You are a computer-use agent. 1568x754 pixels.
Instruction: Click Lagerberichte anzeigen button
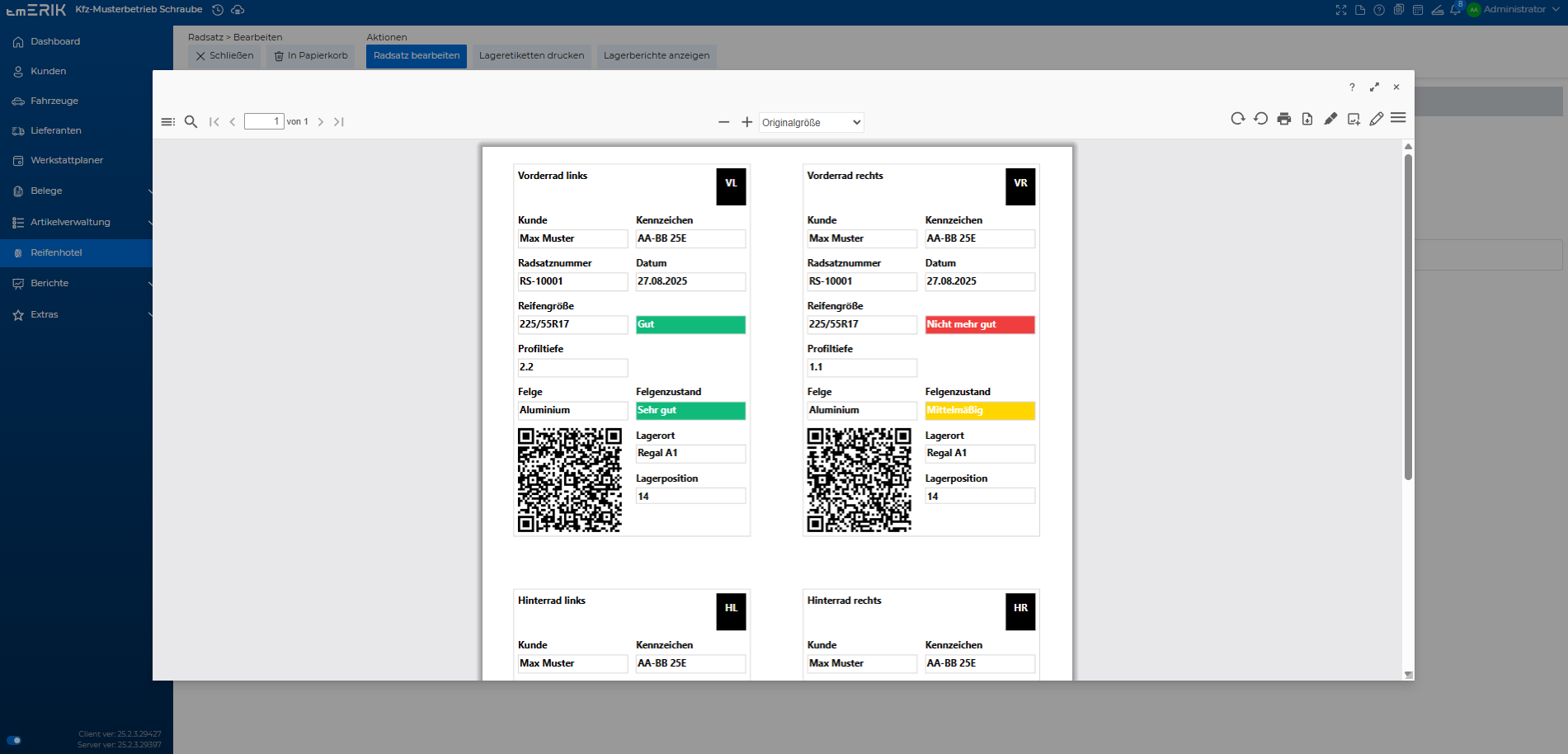(x=657, y=56)
